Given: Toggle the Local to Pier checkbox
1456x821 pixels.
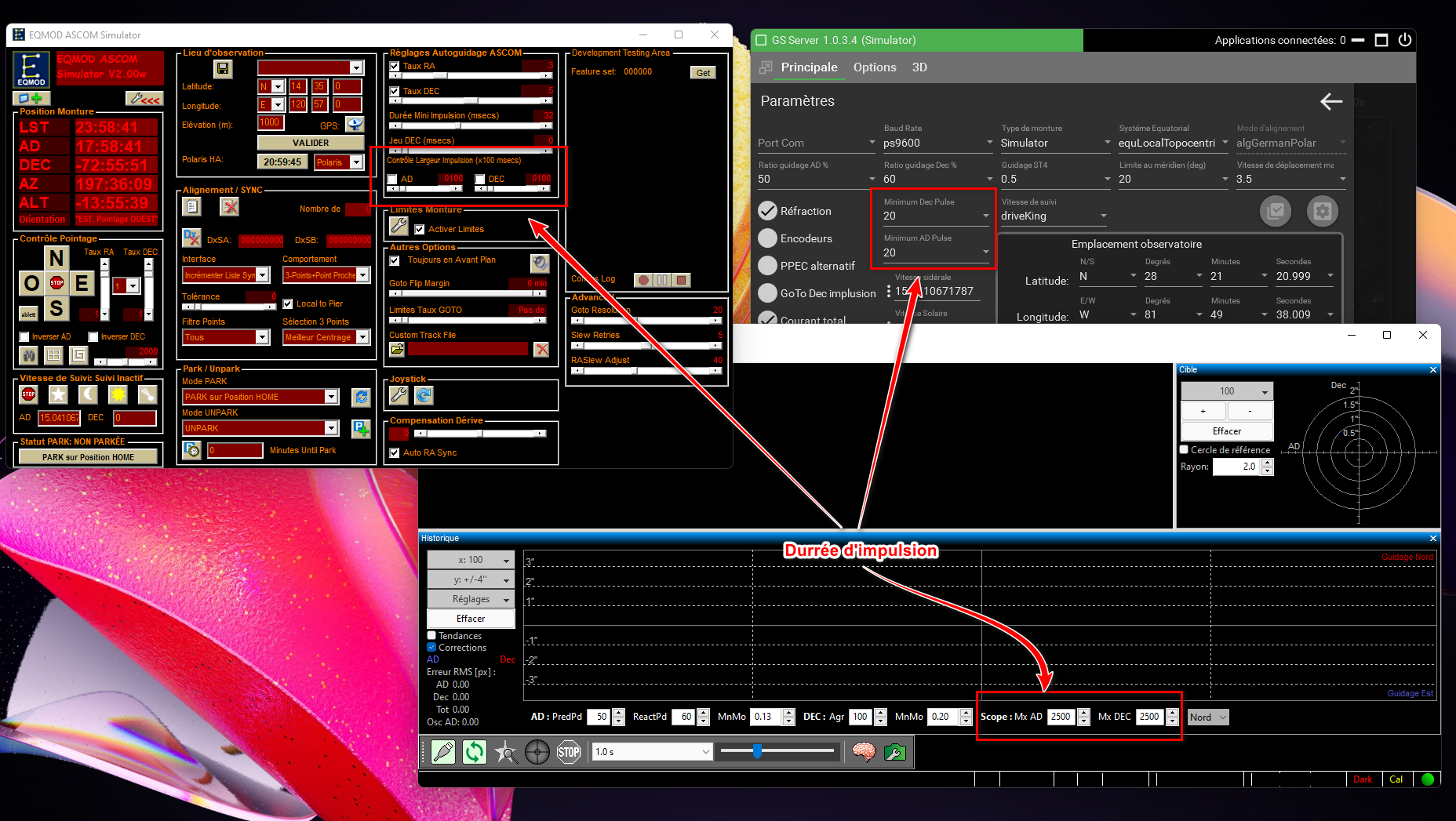Looking at the screenshot, I should click(x=288, y=304).
